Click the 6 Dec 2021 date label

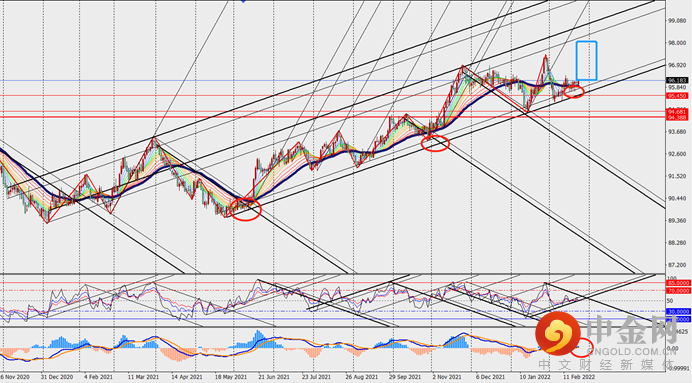[x=490, y=377]
